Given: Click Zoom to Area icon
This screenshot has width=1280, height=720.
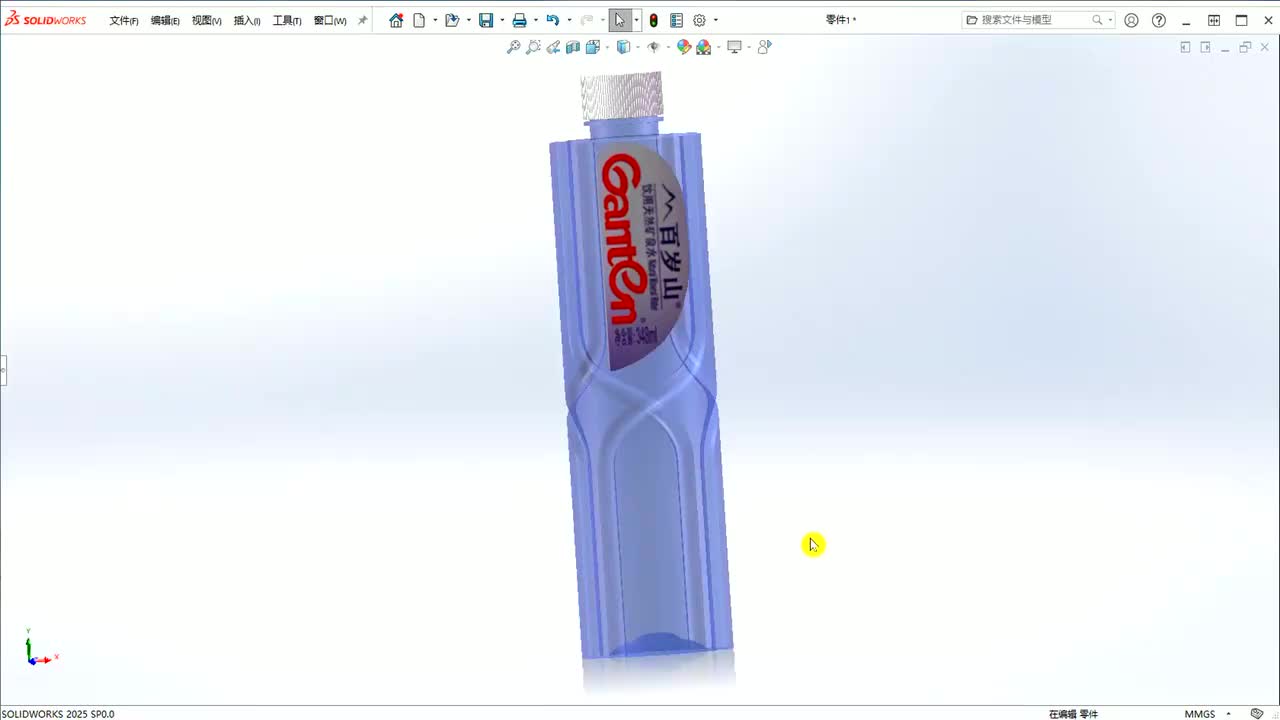Looking at the screenshot, I should click(534, 47).
